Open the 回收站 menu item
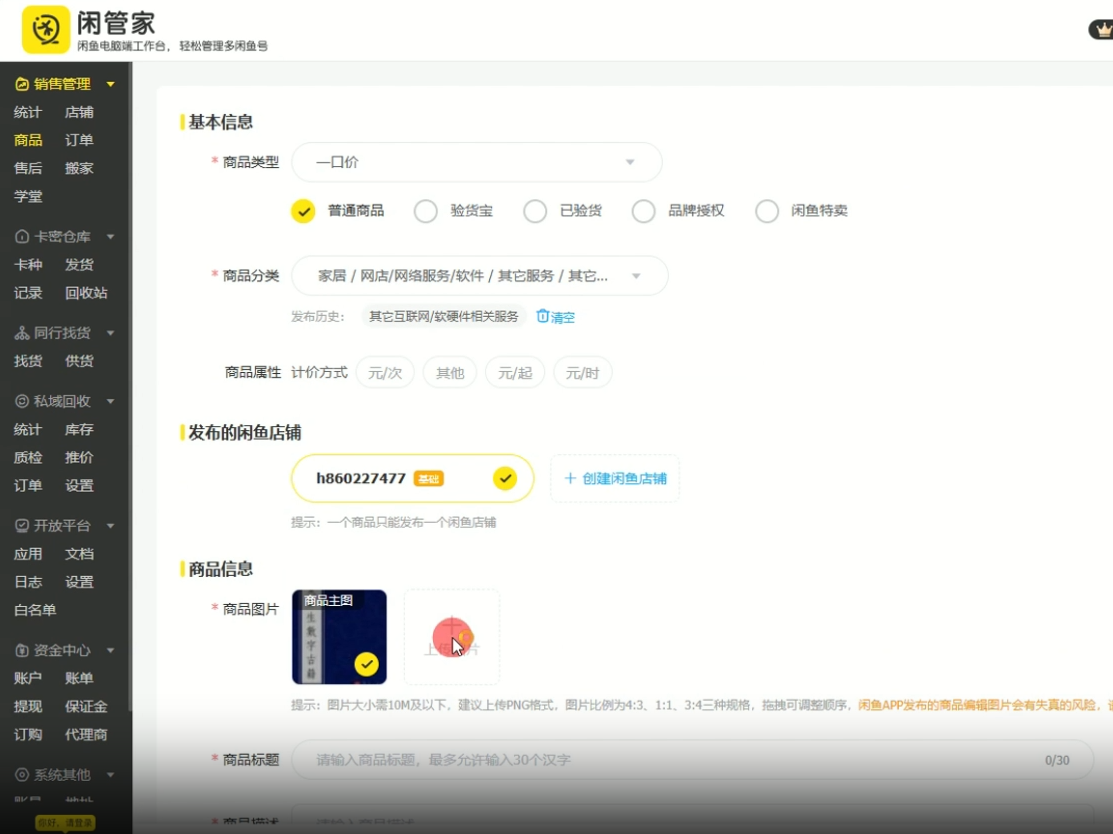This screenshot has width=1113, height=834. (86, 293)
